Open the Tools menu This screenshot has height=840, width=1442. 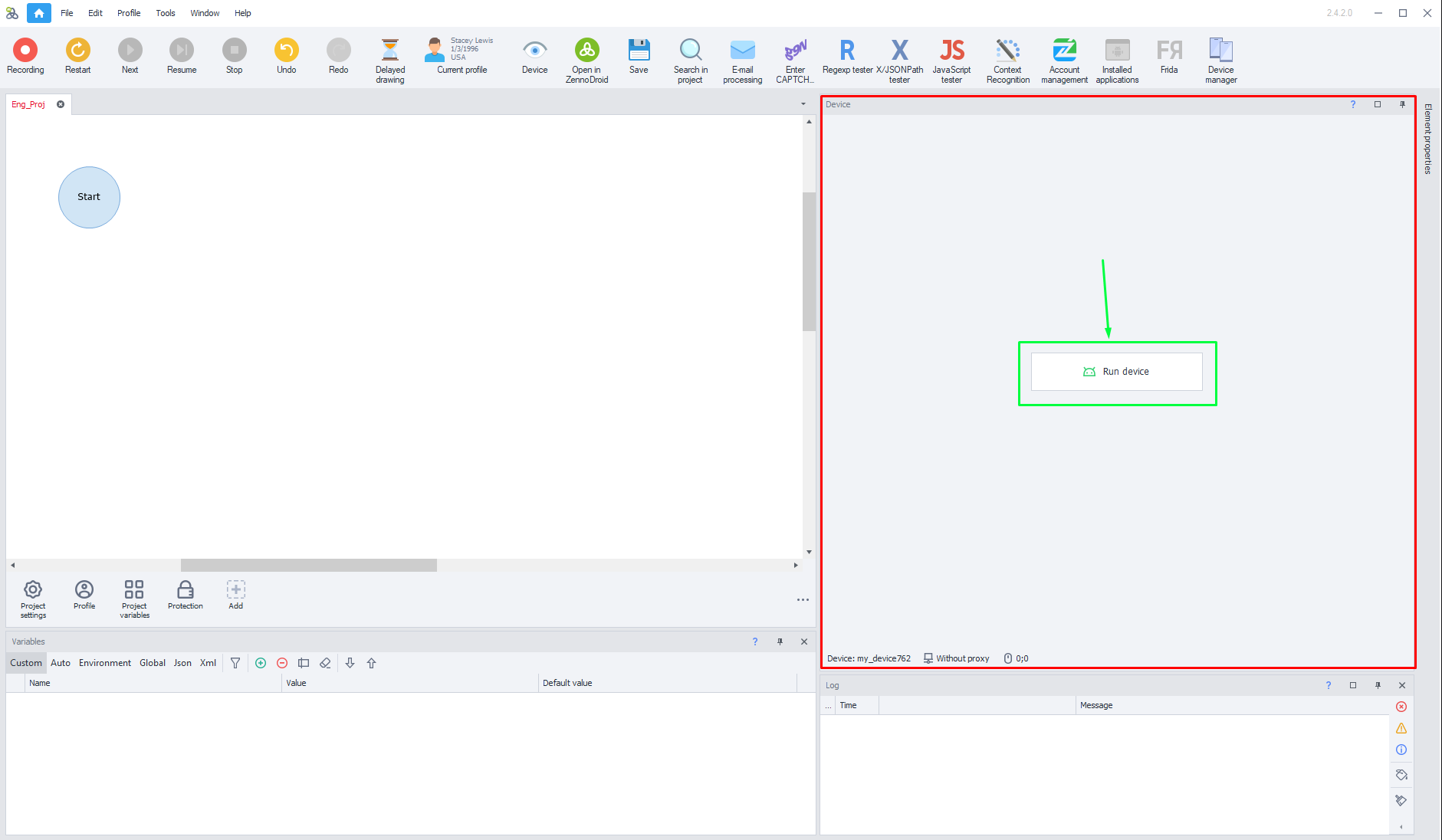tap(166, 13)
